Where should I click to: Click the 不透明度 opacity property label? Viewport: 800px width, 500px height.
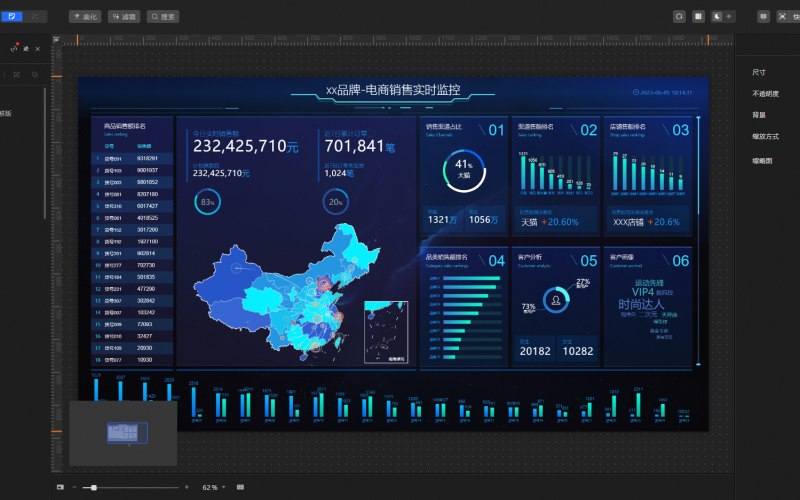click(x=765, y=94)
